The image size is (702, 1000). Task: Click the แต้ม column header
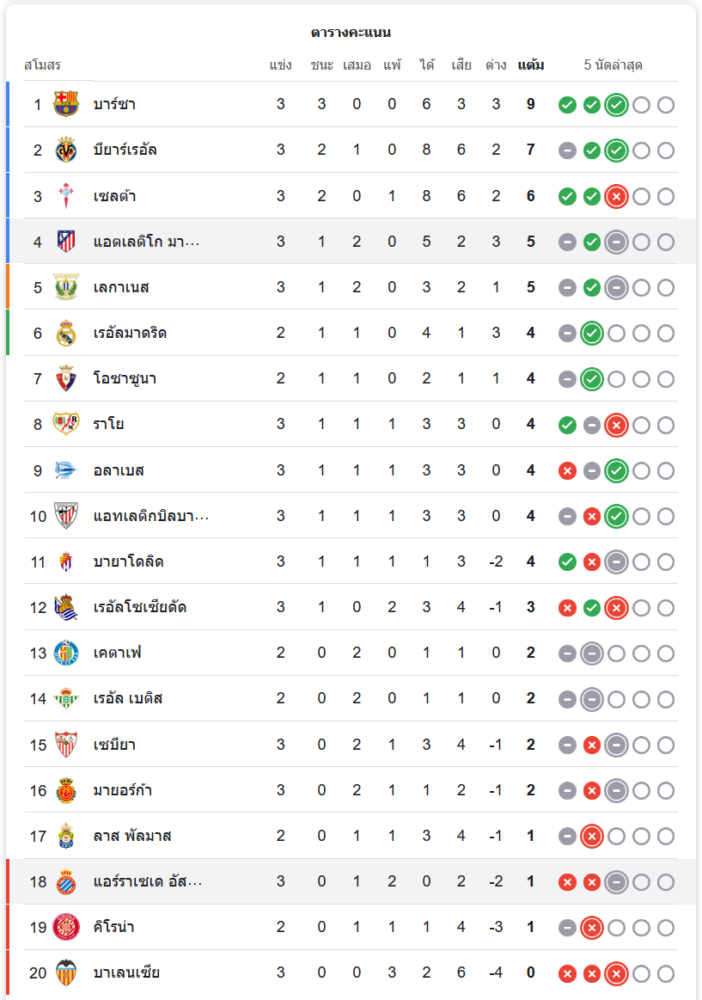[530, 65]
